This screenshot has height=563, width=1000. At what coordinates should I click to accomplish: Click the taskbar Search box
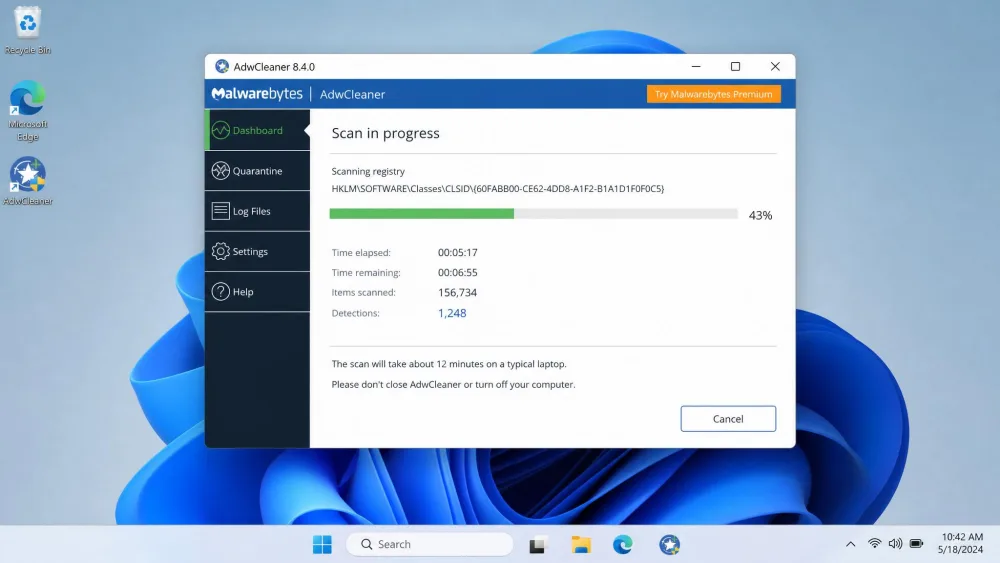pos(429,545)
